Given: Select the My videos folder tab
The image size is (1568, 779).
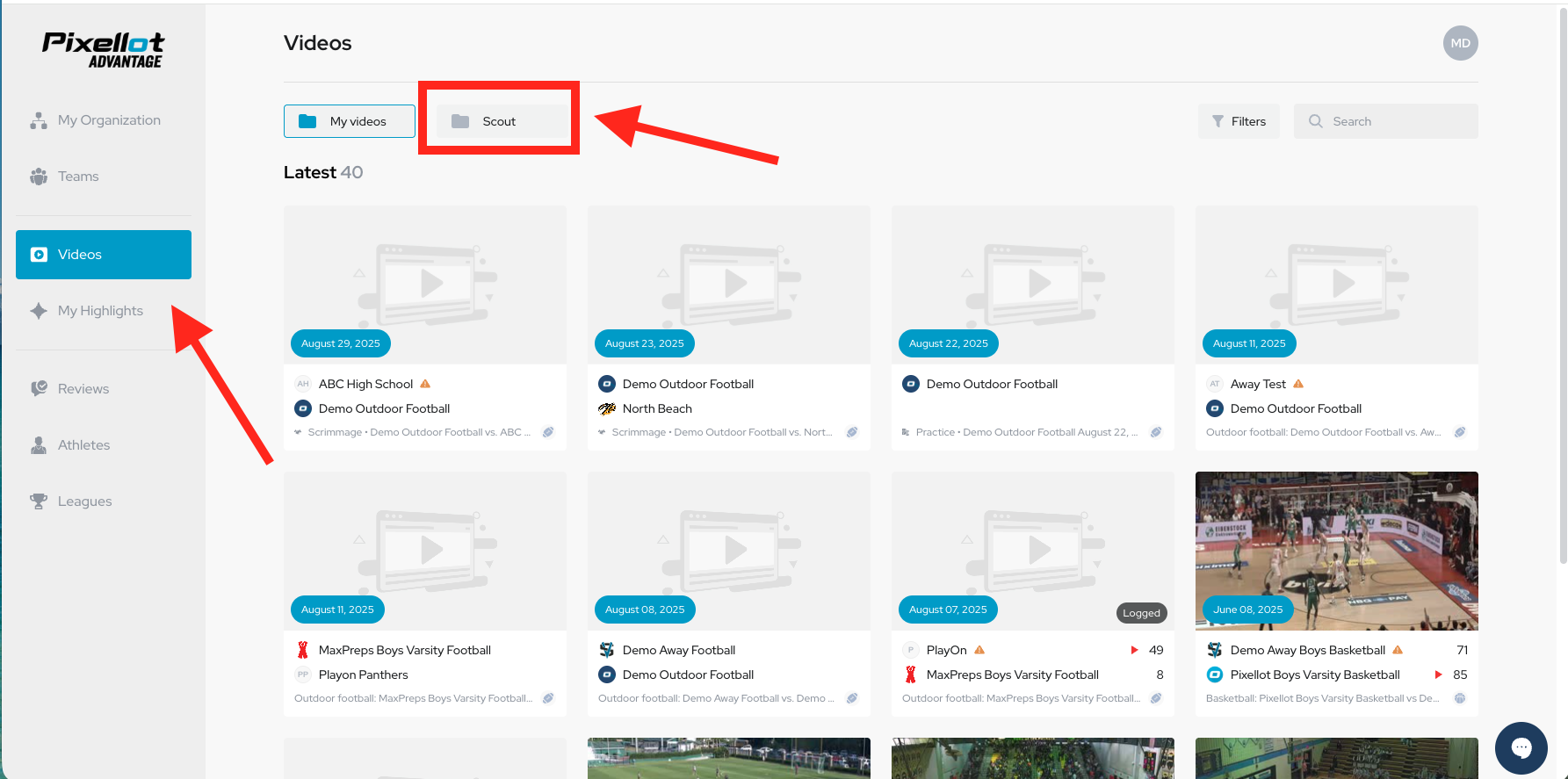Looking at the screenshot, I should pos(350,121).
